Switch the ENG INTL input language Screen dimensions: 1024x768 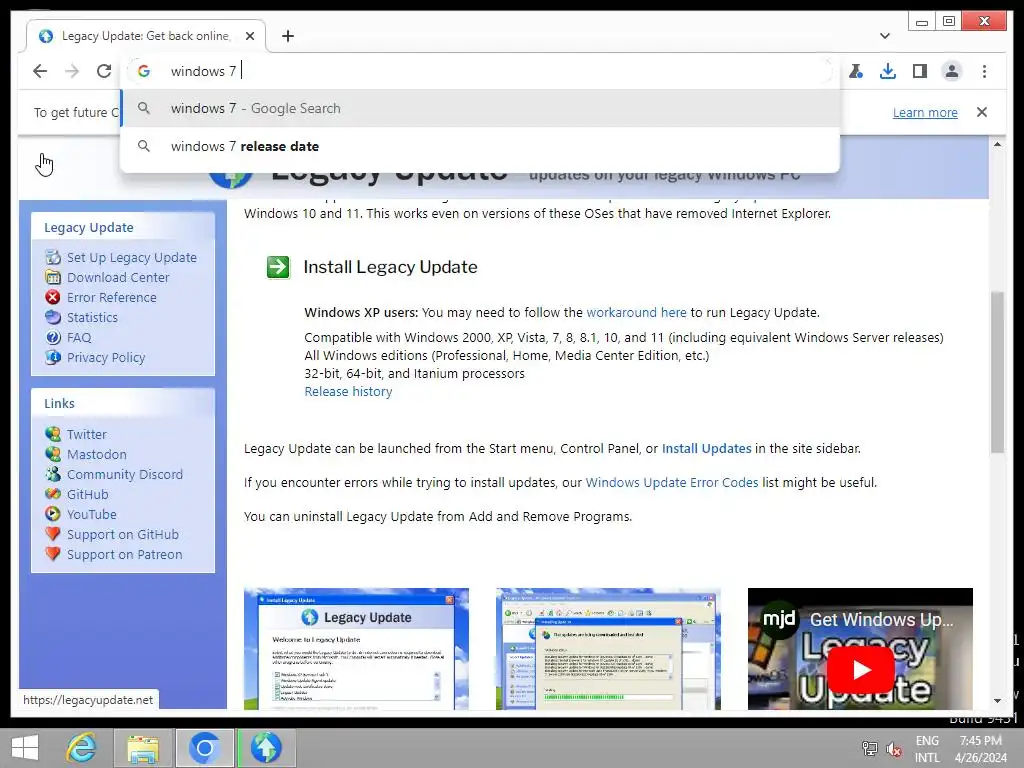click(x=927, y=749)
